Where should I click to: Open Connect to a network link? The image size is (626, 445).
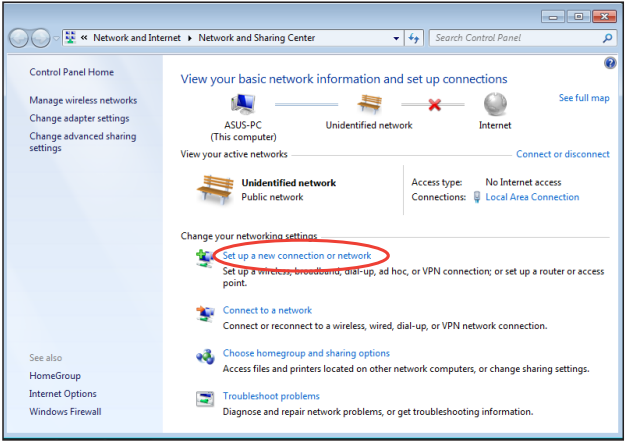point(267,310)
